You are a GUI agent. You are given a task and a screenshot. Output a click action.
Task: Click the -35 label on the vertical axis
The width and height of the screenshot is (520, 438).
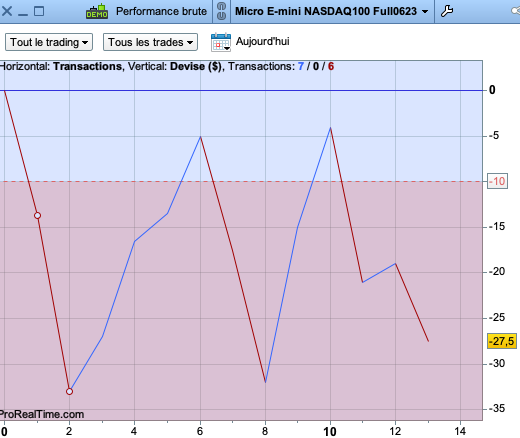pyautogui.click(x=497, y=409)
